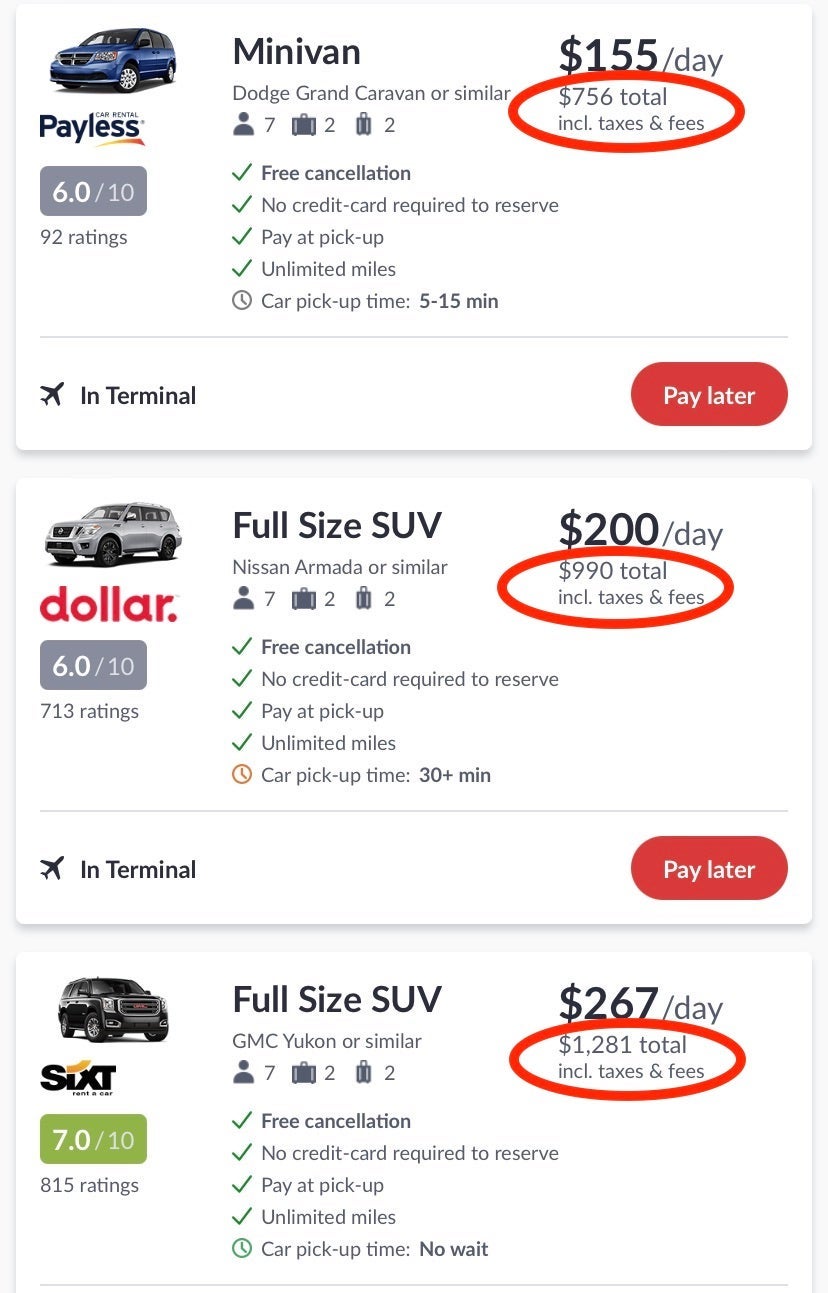Open the silver Nissan Armada photo

[x=113, y=534]
